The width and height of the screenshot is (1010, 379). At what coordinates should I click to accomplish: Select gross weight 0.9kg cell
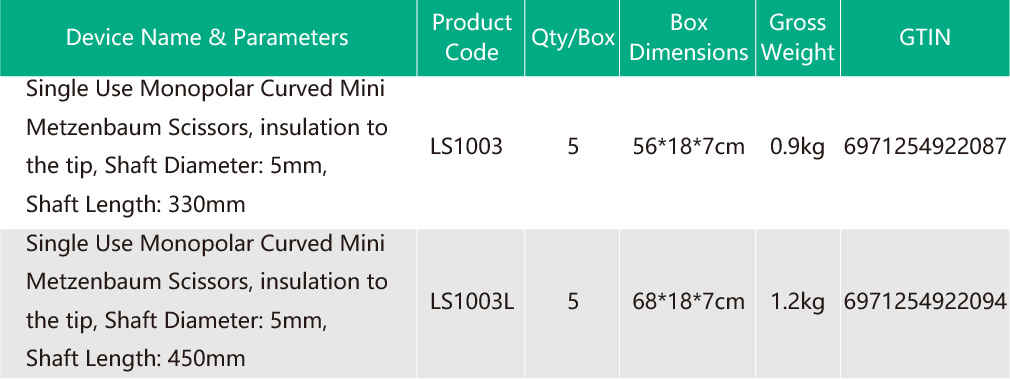pyautogui.click(x=797, y=148)
